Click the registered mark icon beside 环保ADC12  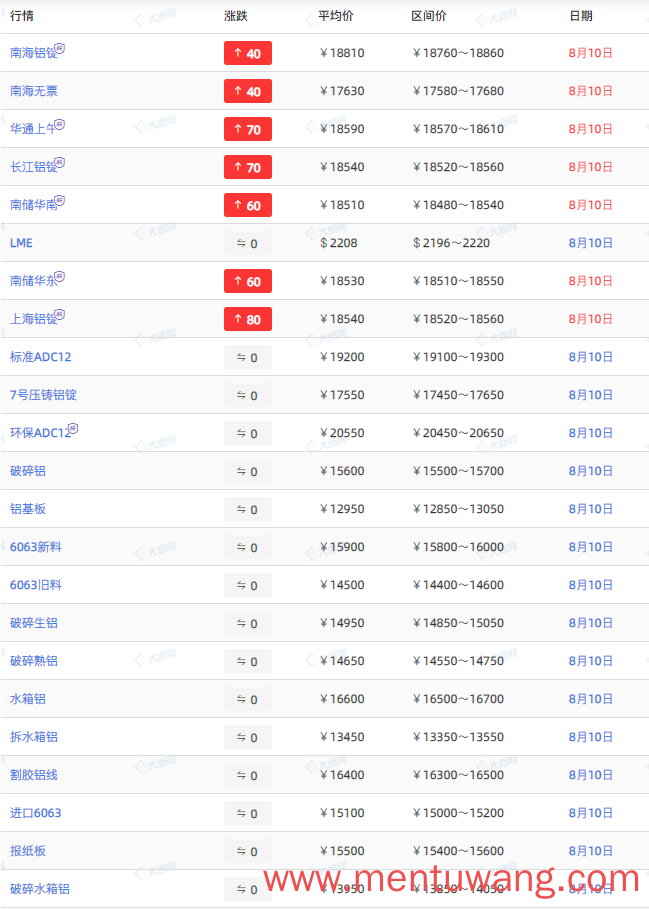click(x=73, y=428)
